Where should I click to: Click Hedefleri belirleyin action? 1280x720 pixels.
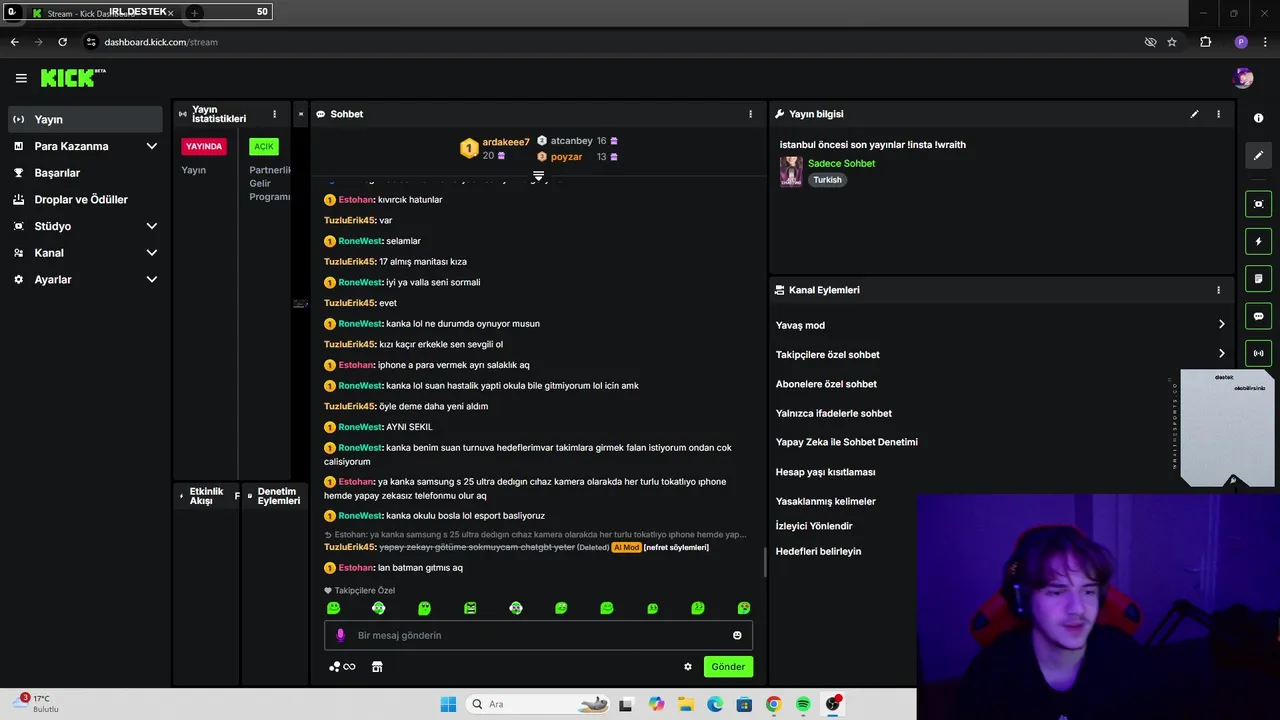coord(818,551)
